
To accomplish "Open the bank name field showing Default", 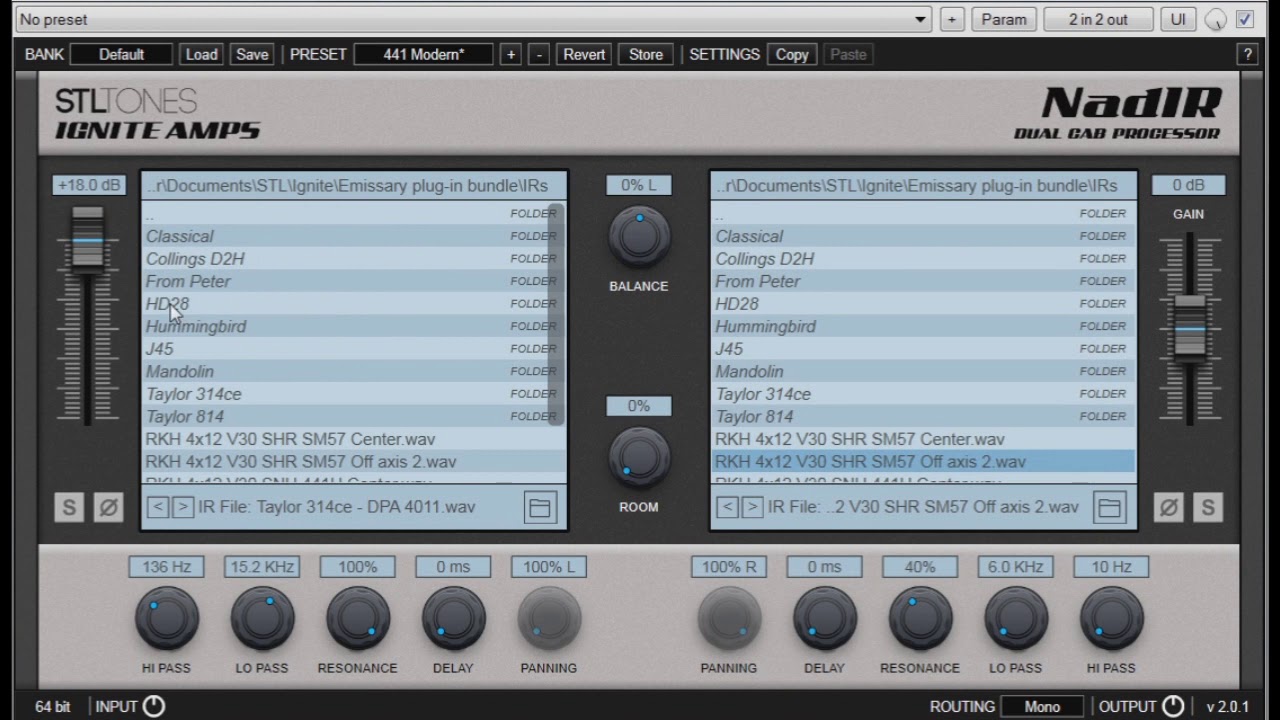I will tap(121, 54).
